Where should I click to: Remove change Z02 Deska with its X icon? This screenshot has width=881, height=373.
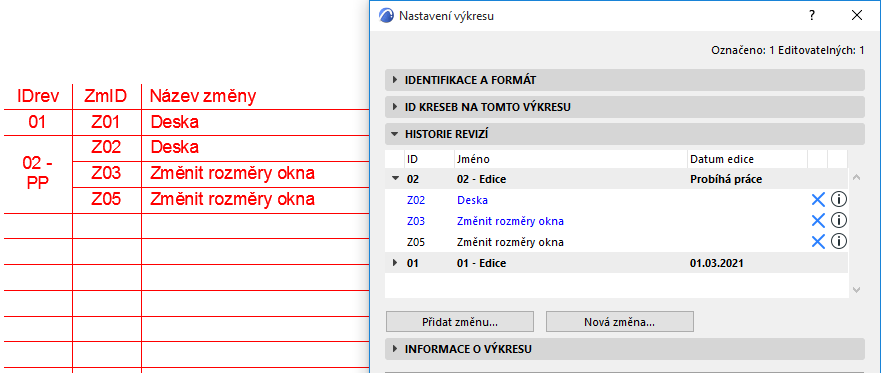pos(818,199)
